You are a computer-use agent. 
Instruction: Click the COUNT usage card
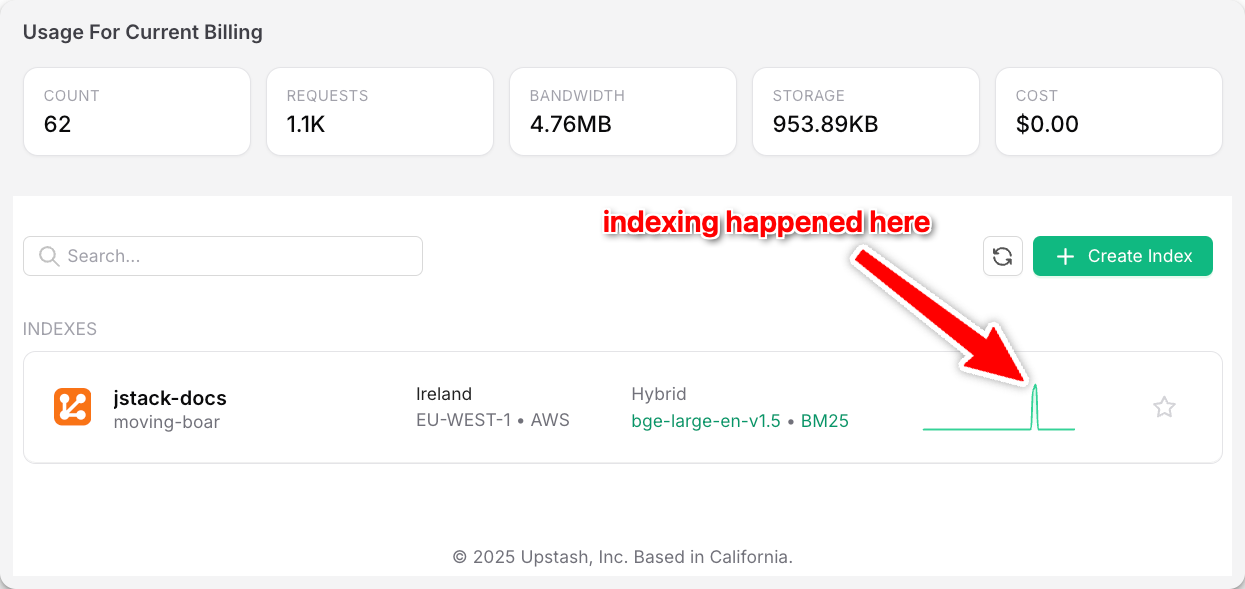click(136, 111)
